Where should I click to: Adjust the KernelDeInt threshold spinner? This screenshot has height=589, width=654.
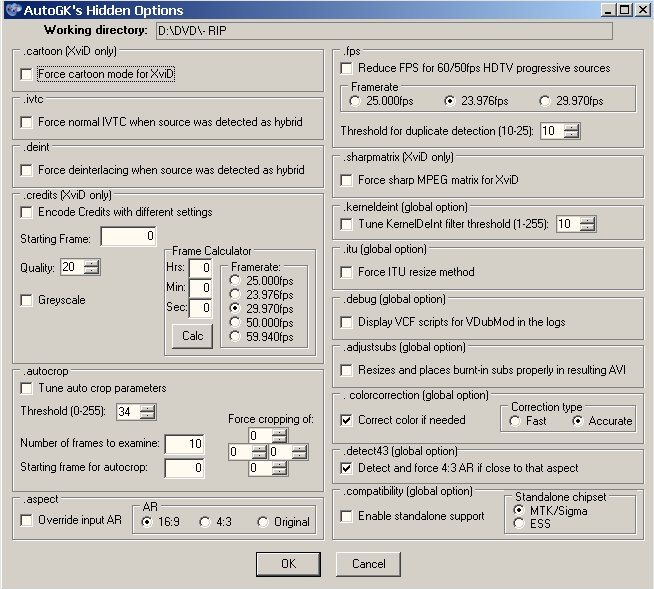588,224
